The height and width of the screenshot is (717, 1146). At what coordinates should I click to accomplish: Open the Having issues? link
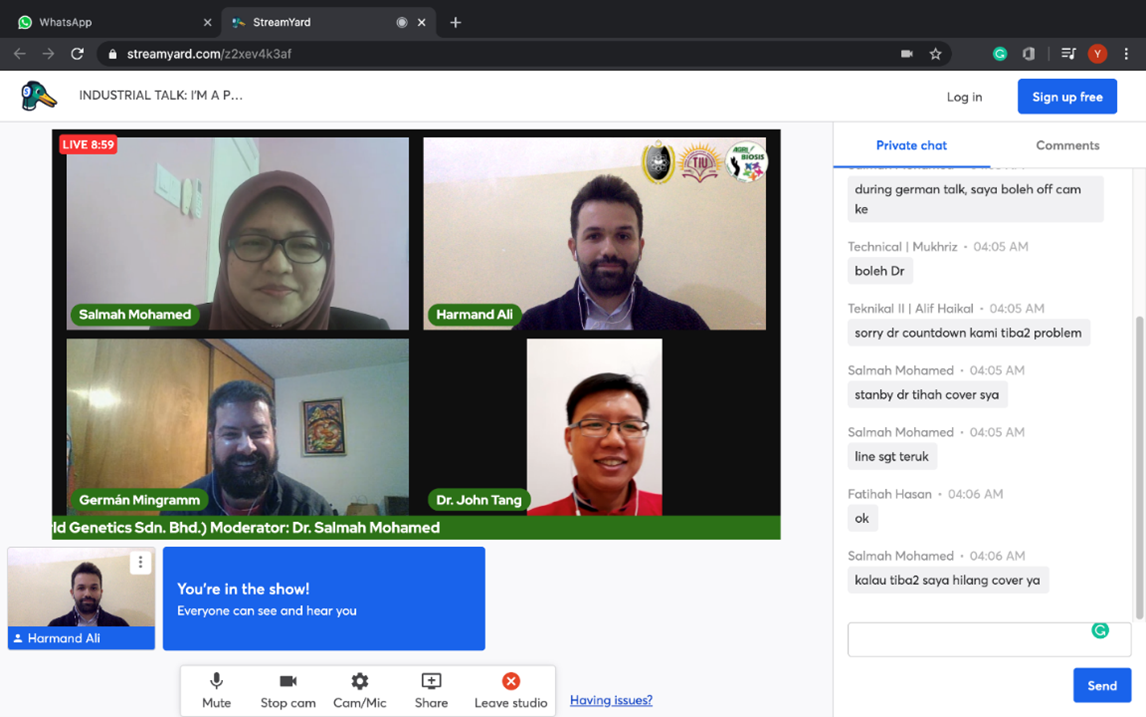pyautogui.click(x=611, y=700)
